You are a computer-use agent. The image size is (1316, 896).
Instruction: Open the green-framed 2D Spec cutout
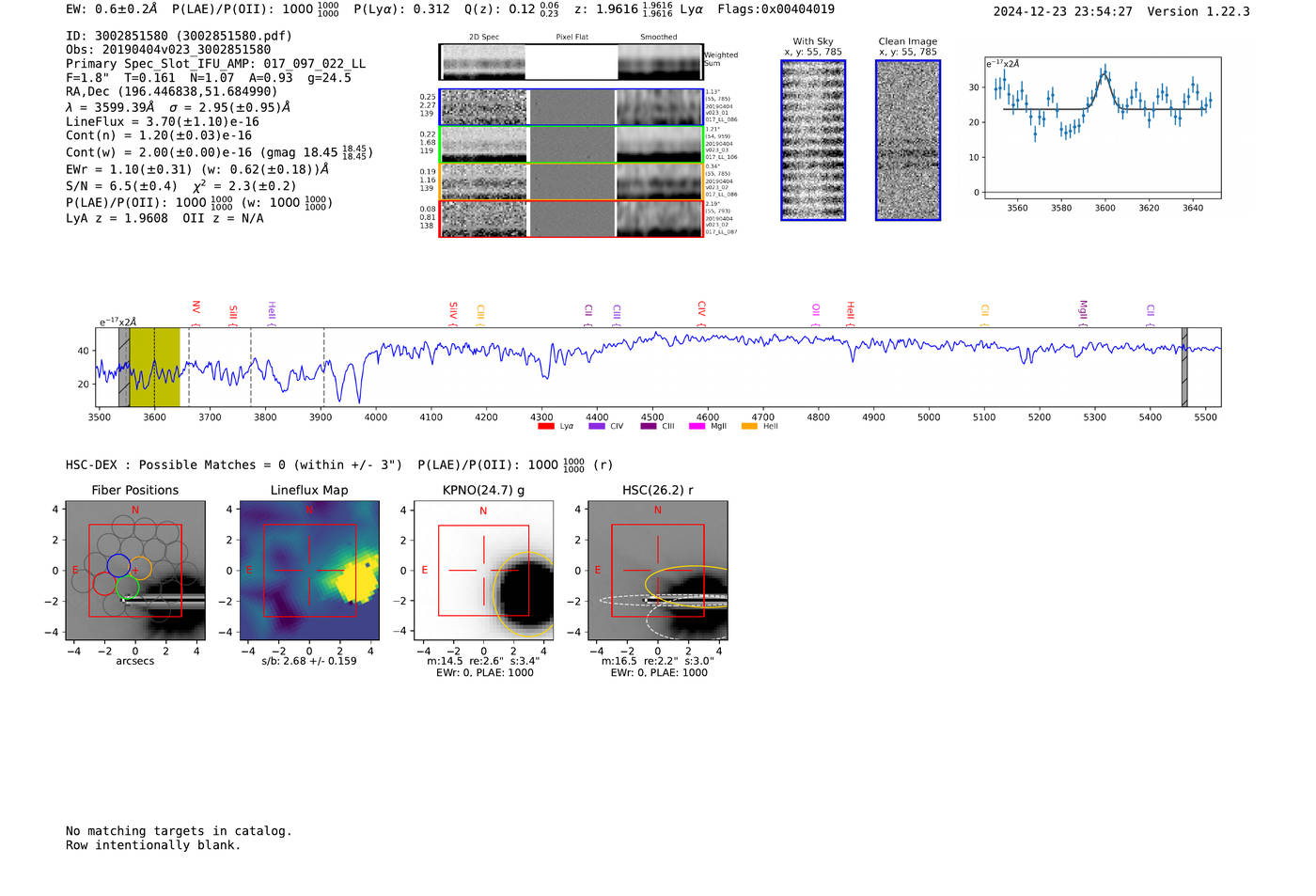[x=484, y=145]
